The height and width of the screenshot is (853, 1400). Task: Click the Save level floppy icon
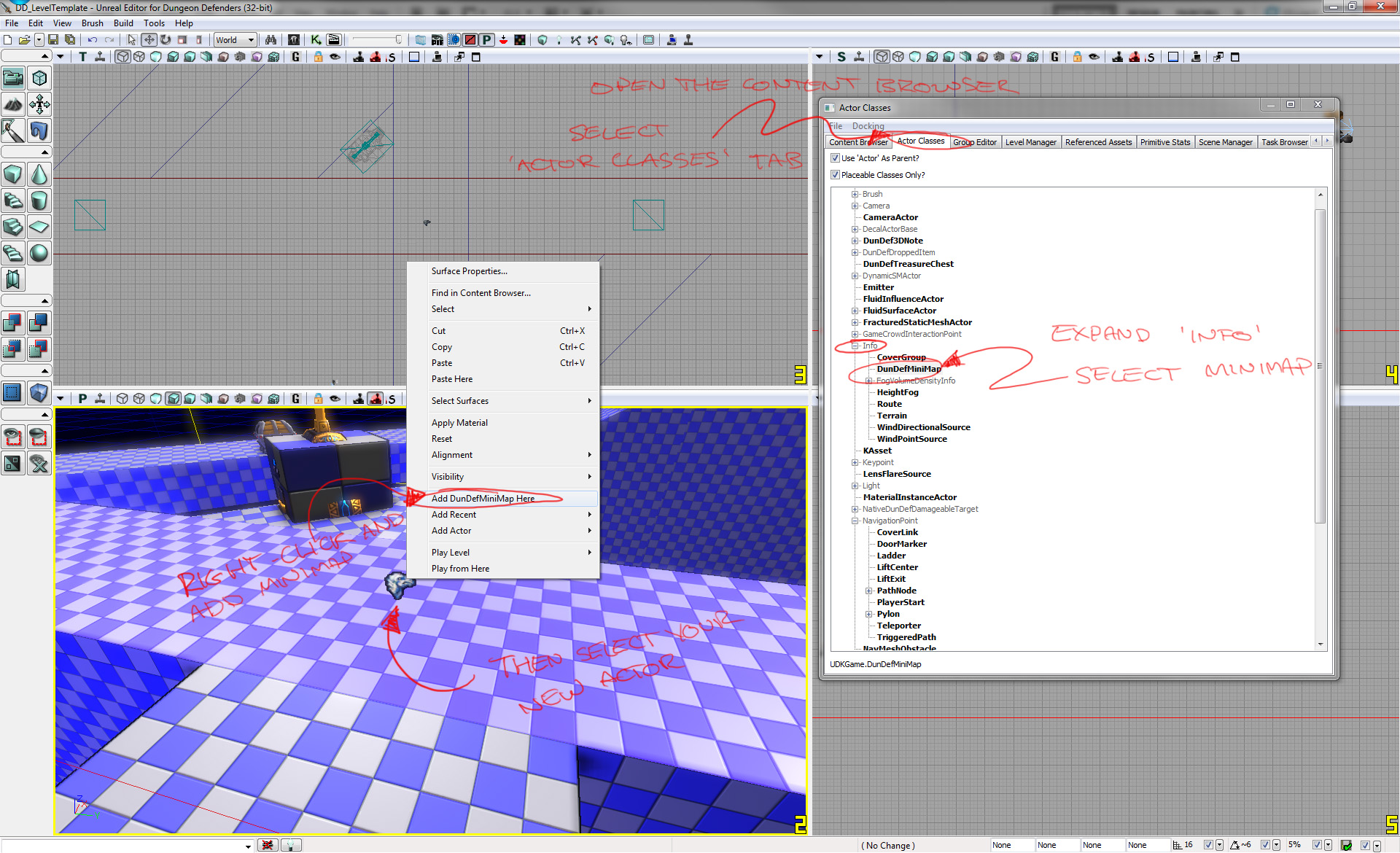53,39
